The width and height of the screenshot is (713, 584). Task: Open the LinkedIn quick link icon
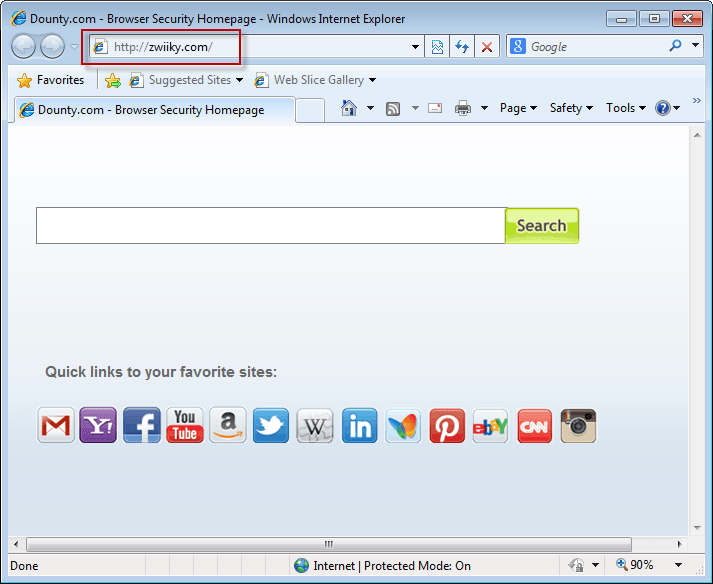pyautogui.click(x=359, y=425)
